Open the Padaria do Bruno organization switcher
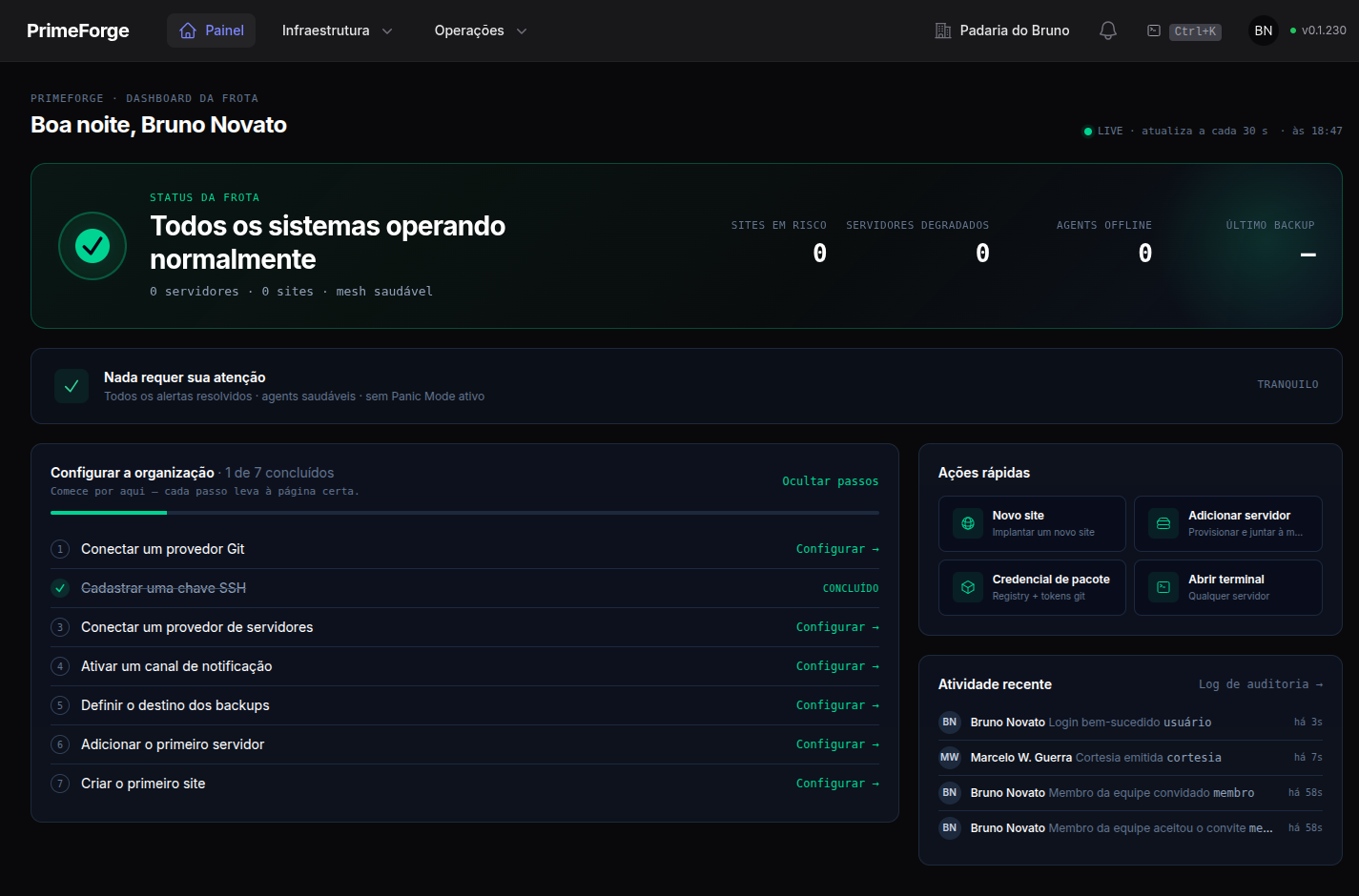Viewport: 1359px width, 896px height. pos(1002,31)
